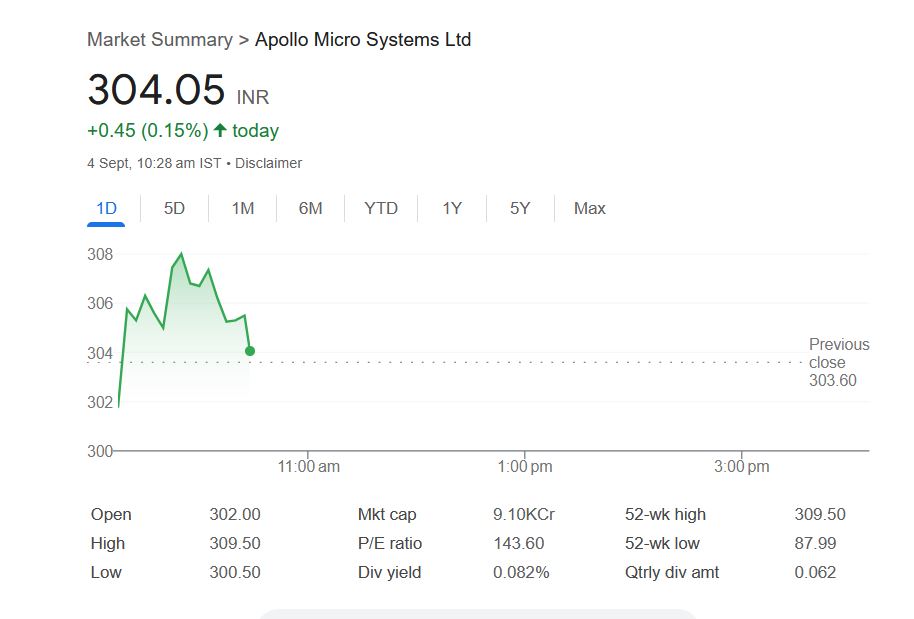914x619 pixels.
Task: Select the 1Y time range
Action: (452, 208)
